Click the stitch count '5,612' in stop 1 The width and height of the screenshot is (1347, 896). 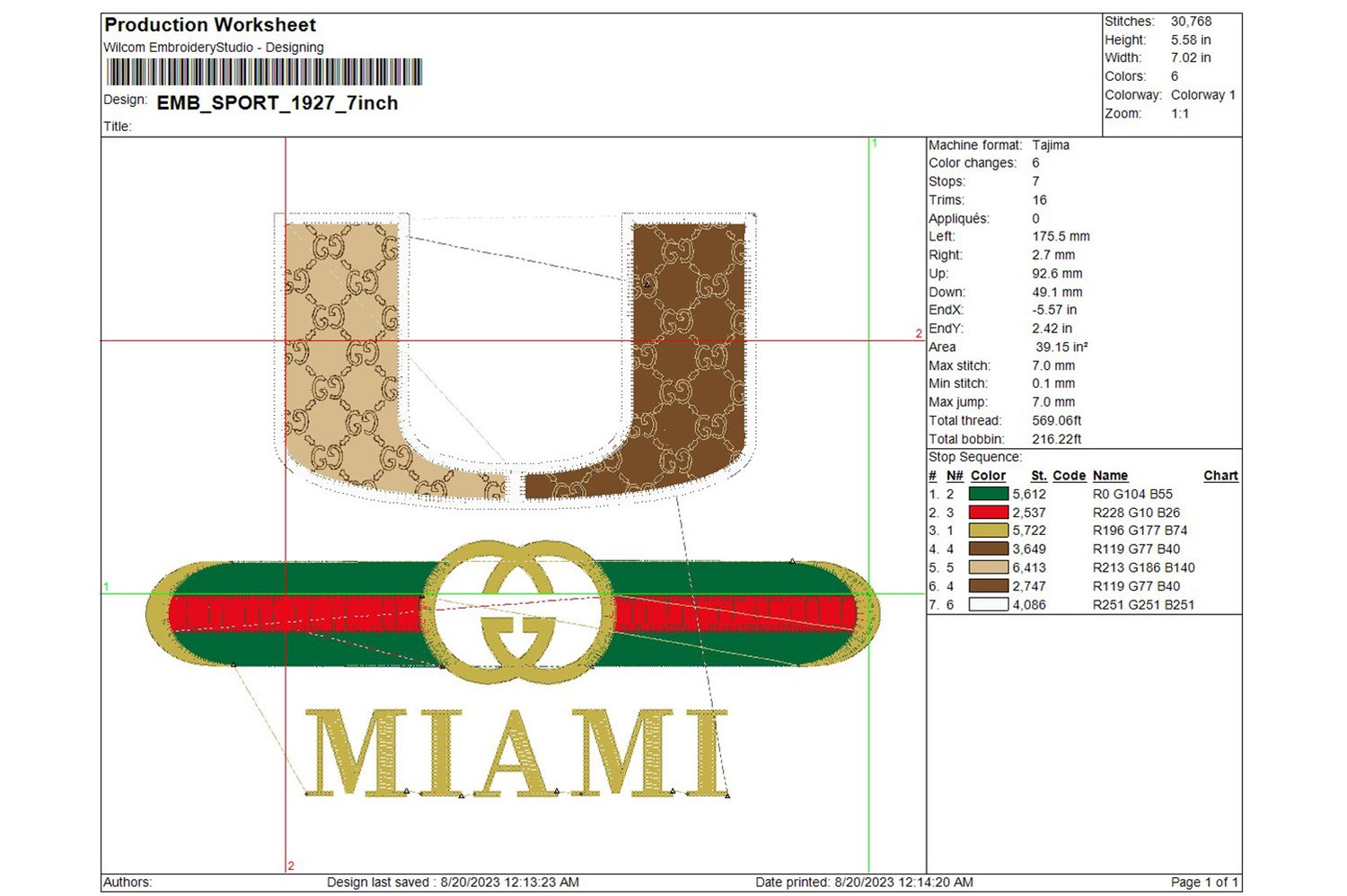[x=1029, y=495]
